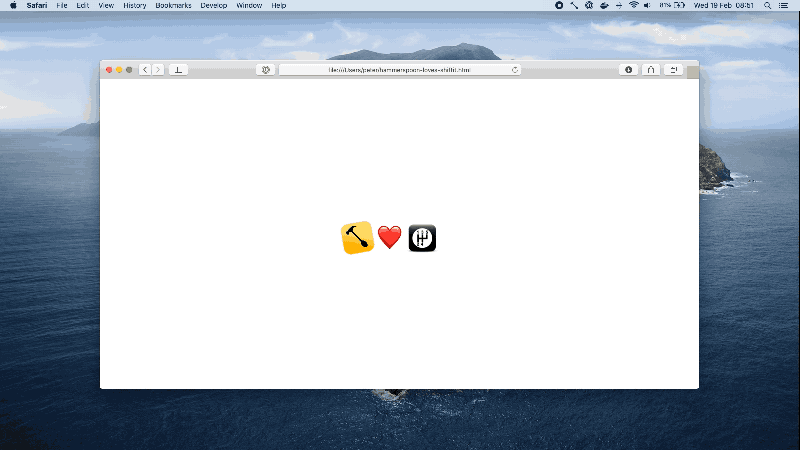Image resolution: width=800 pixels, height=450 pixels.
Task: Click the menu bar icon left of Wi-Fi
Action: [619, 6]
